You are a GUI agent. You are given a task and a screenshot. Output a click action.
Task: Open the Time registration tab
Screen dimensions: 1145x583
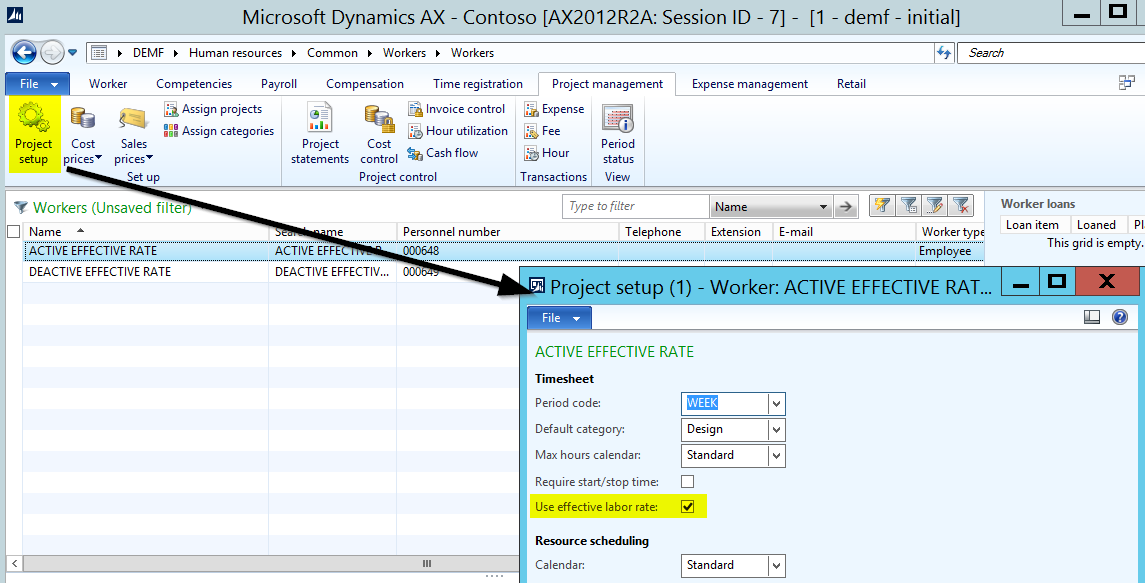coord(478,84)
